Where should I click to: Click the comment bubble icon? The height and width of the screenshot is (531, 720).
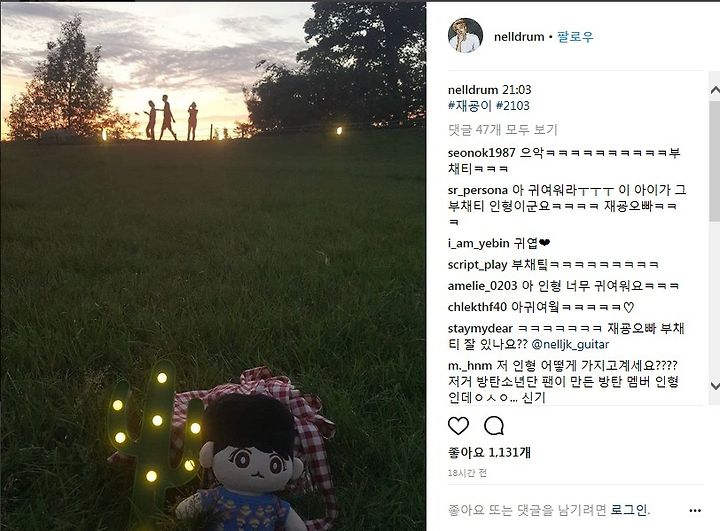pos(494,426)
